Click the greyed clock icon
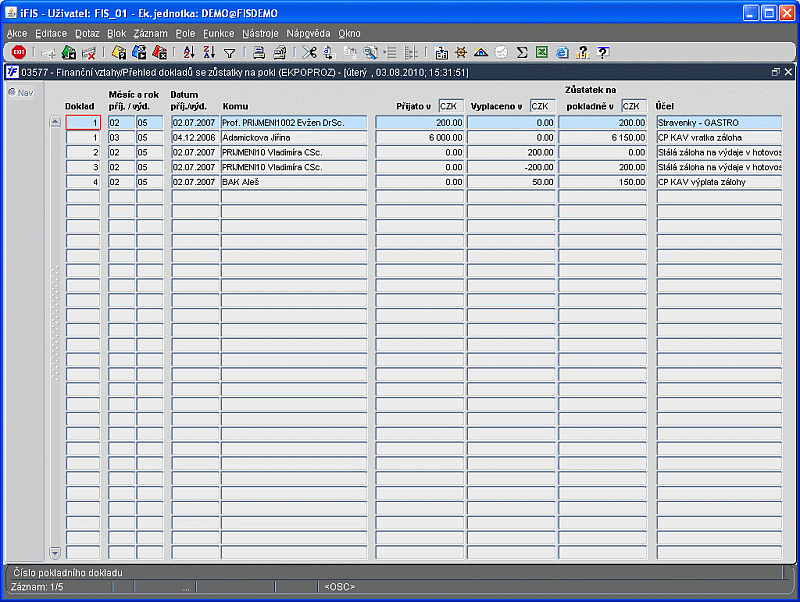Image resolution: width=800 pixels, height=602 pixels. point(501,52)
